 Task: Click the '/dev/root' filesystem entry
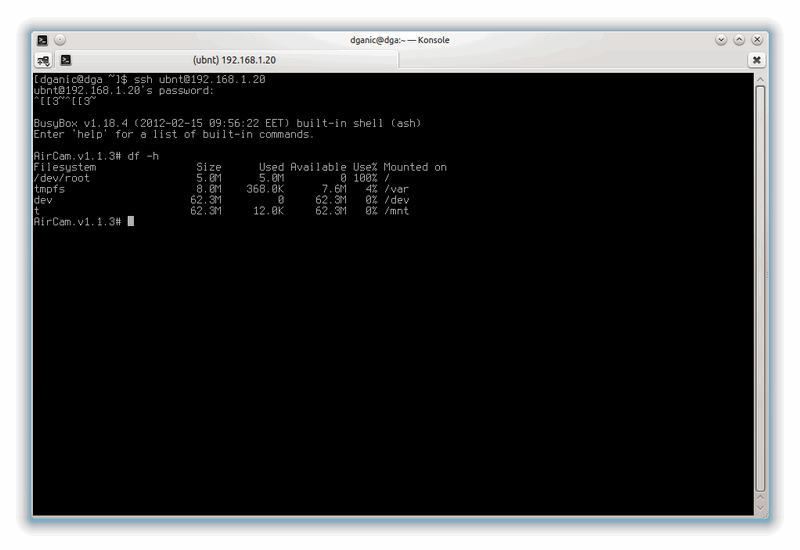click(62, 178)
